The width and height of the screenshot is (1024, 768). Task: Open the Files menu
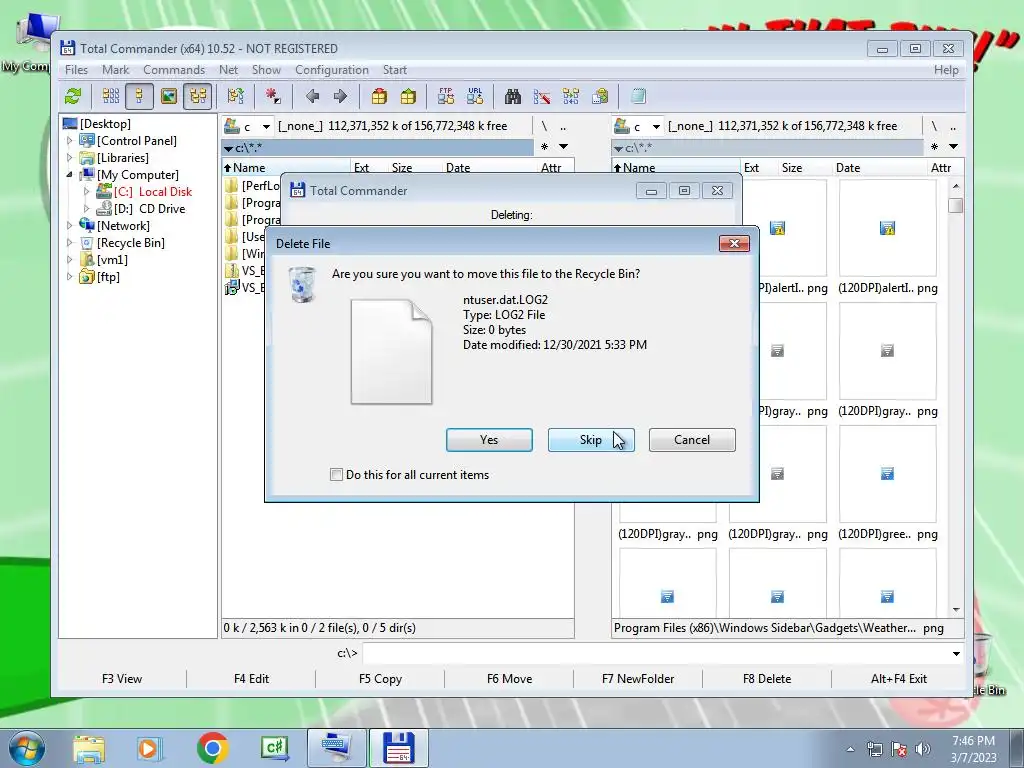click(76, 70)
